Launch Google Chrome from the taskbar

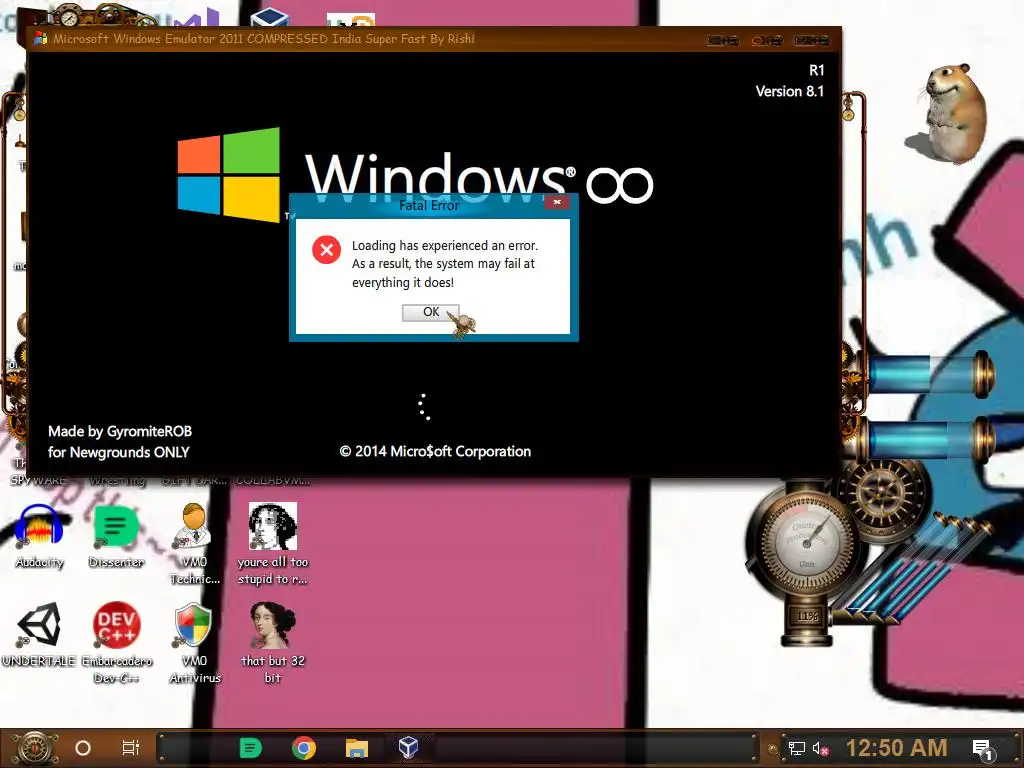pos(304,748)
